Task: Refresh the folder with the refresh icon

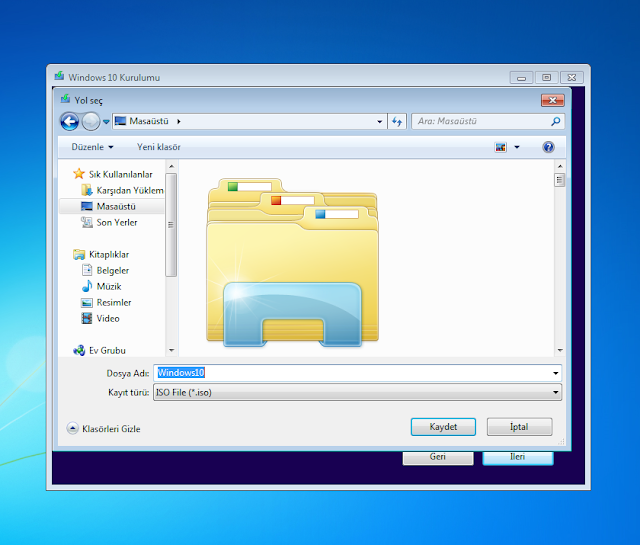Action: tap(397, 122)
